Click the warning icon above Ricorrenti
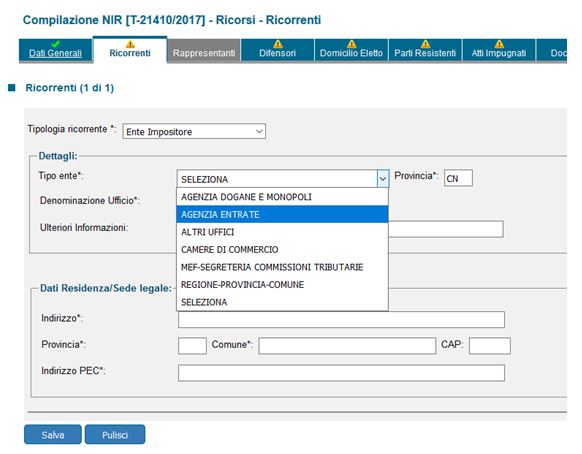The height and width of the screenshot is (454, 582). pyautogui.click(x=130, y=44)
